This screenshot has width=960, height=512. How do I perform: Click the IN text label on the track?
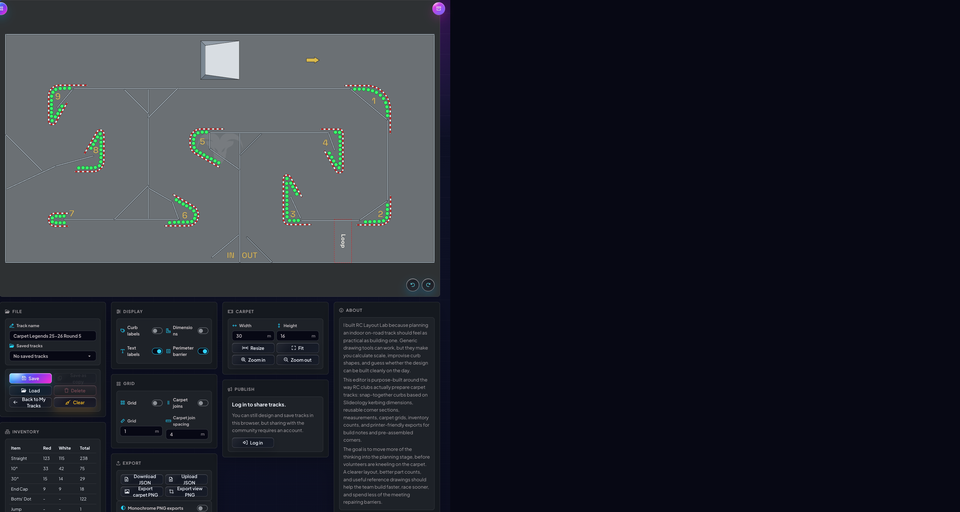tap(231, 255)
